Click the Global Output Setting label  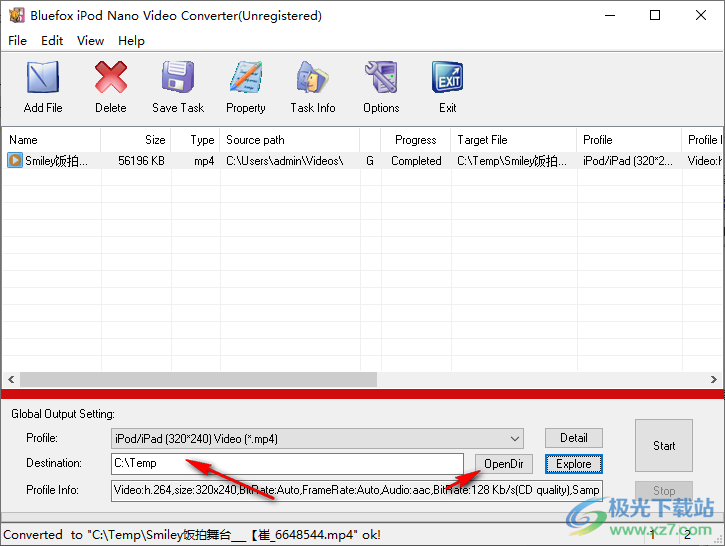pyautogui.click(x=63, y=414)
